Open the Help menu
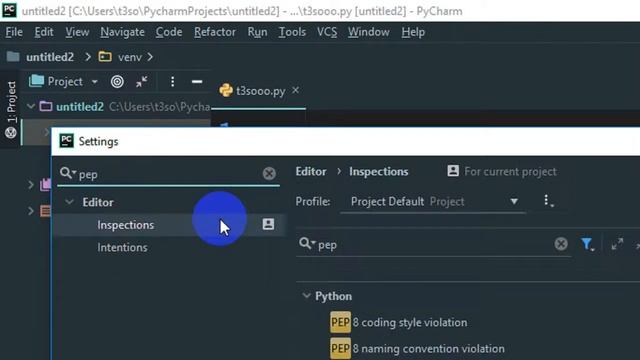The height and width of the screenshot is (360, 640). point(413,32)
